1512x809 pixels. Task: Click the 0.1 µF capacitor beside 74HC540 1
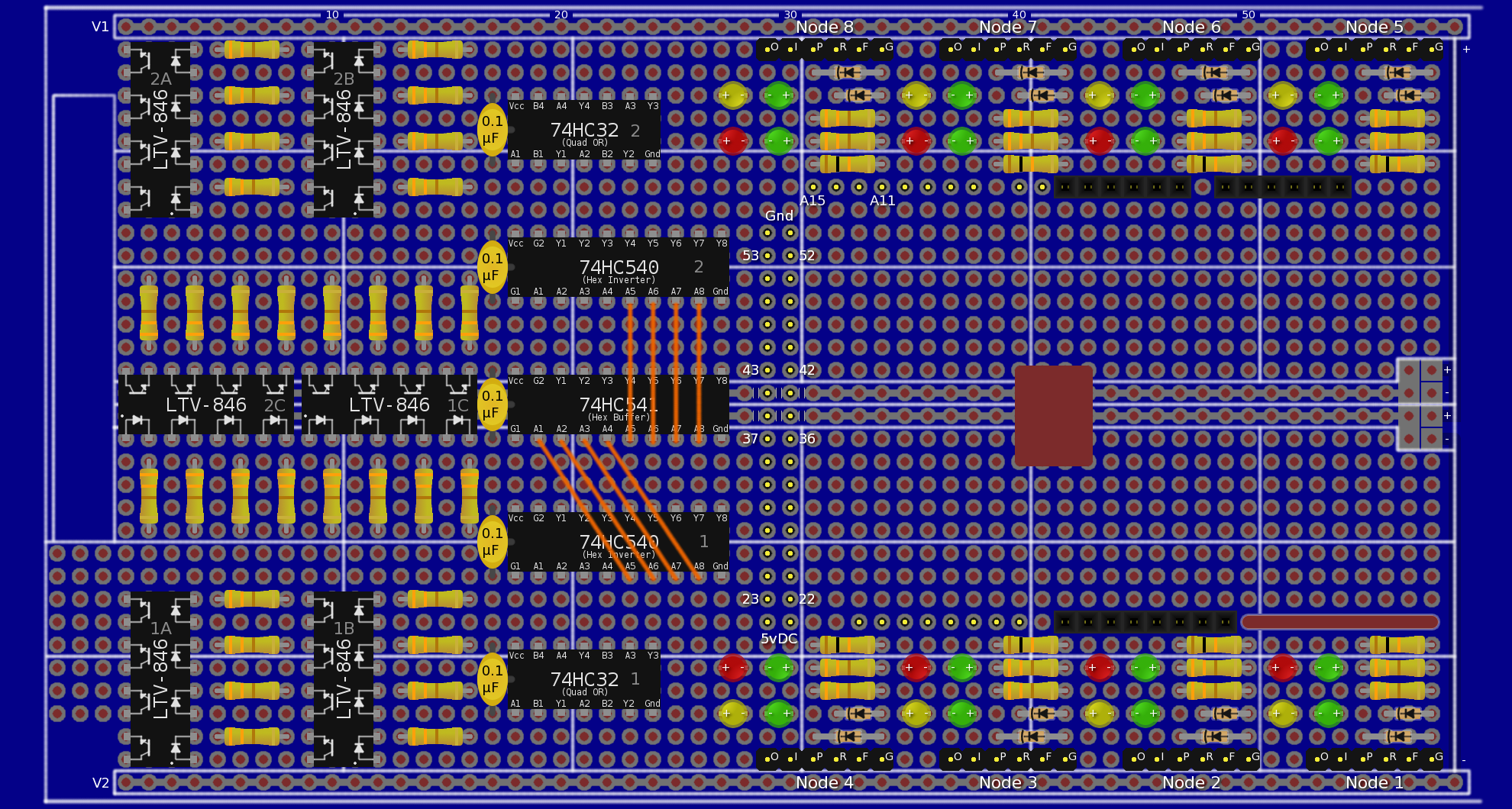[492, 542]
